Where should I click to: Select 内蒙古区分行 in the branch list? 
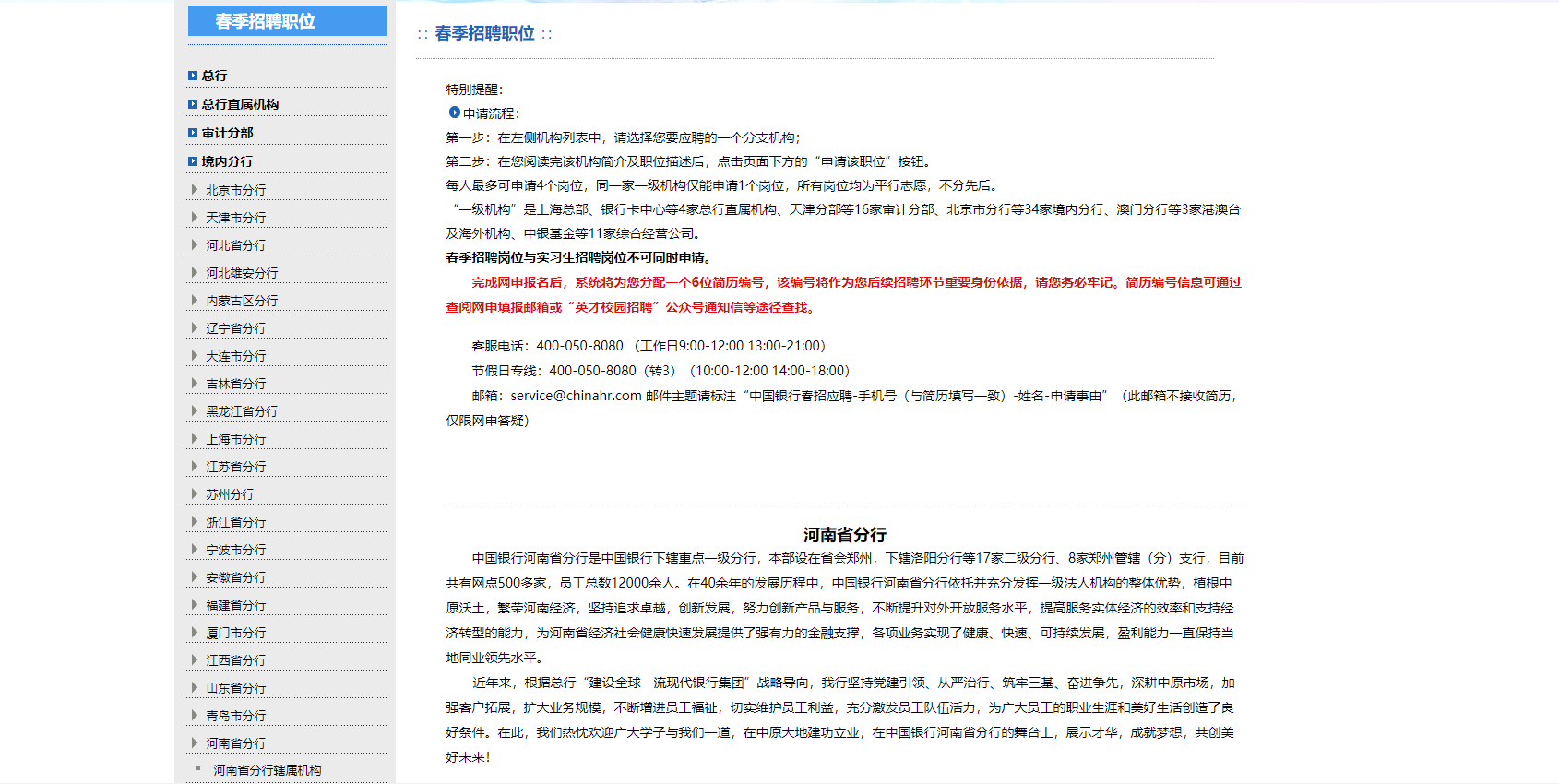click(242, 301)
